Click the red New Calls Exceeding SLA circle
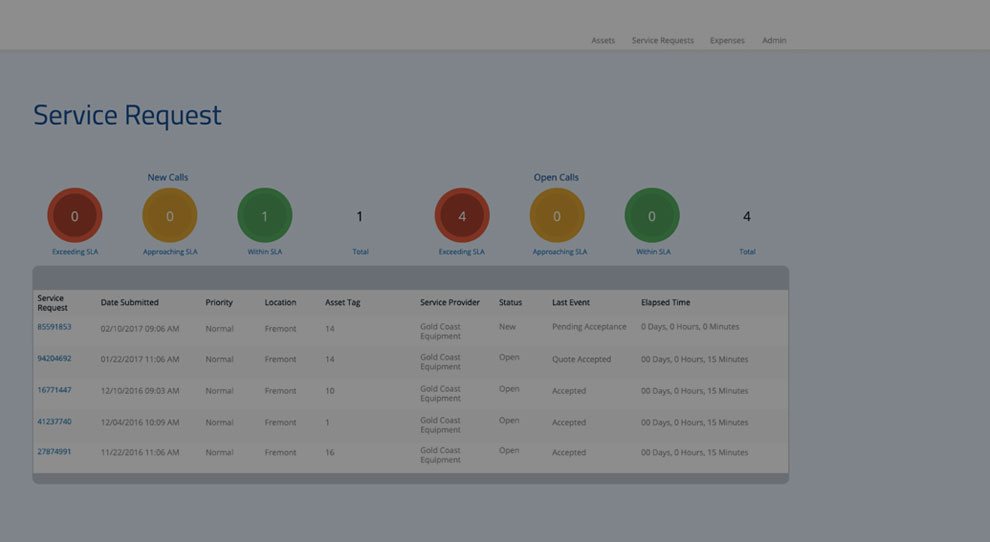The width and height of the screenshot is (990, 542). point(75,215)
